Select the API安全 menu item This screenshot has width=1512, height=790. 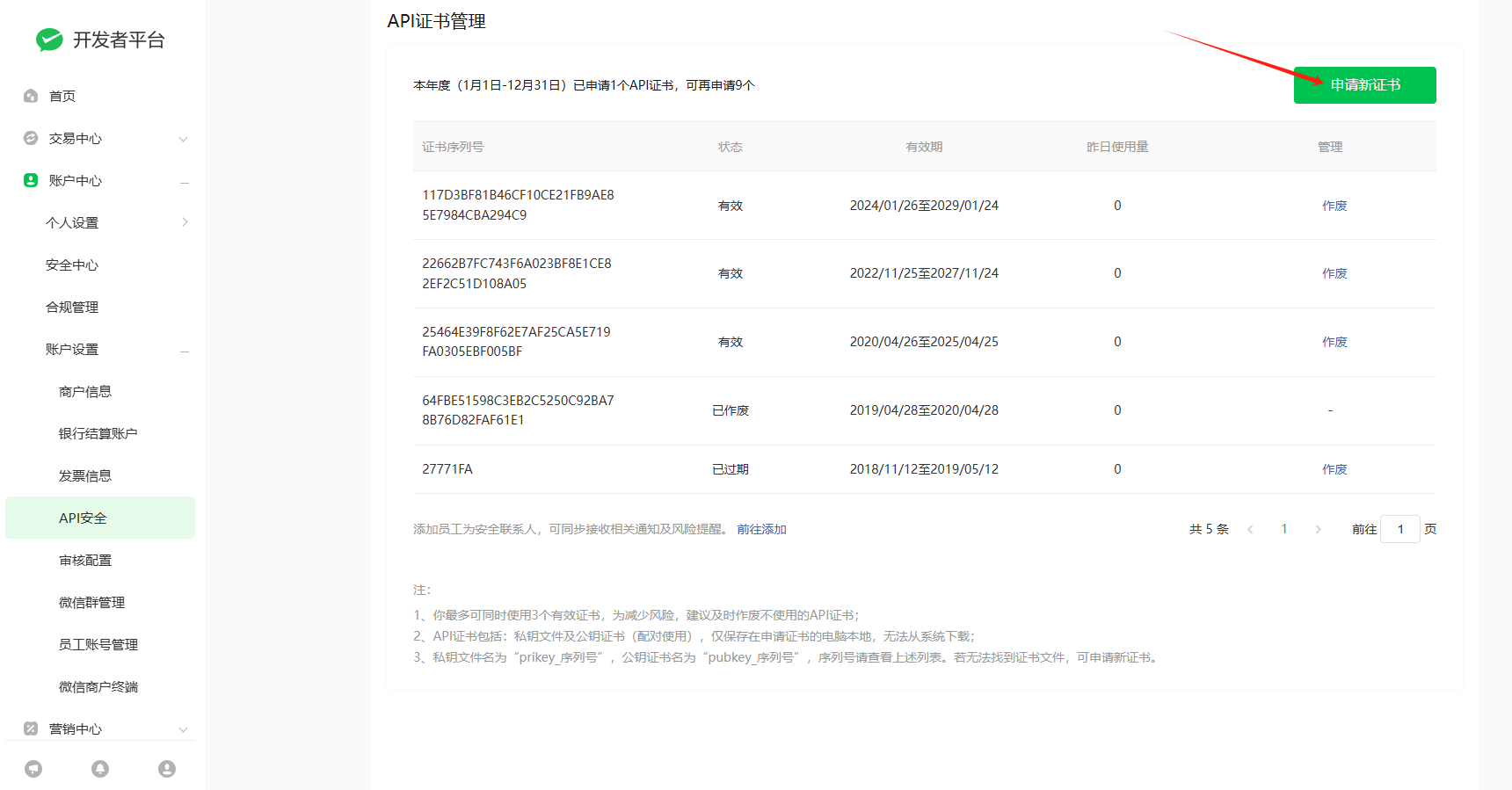pos(83,518)
